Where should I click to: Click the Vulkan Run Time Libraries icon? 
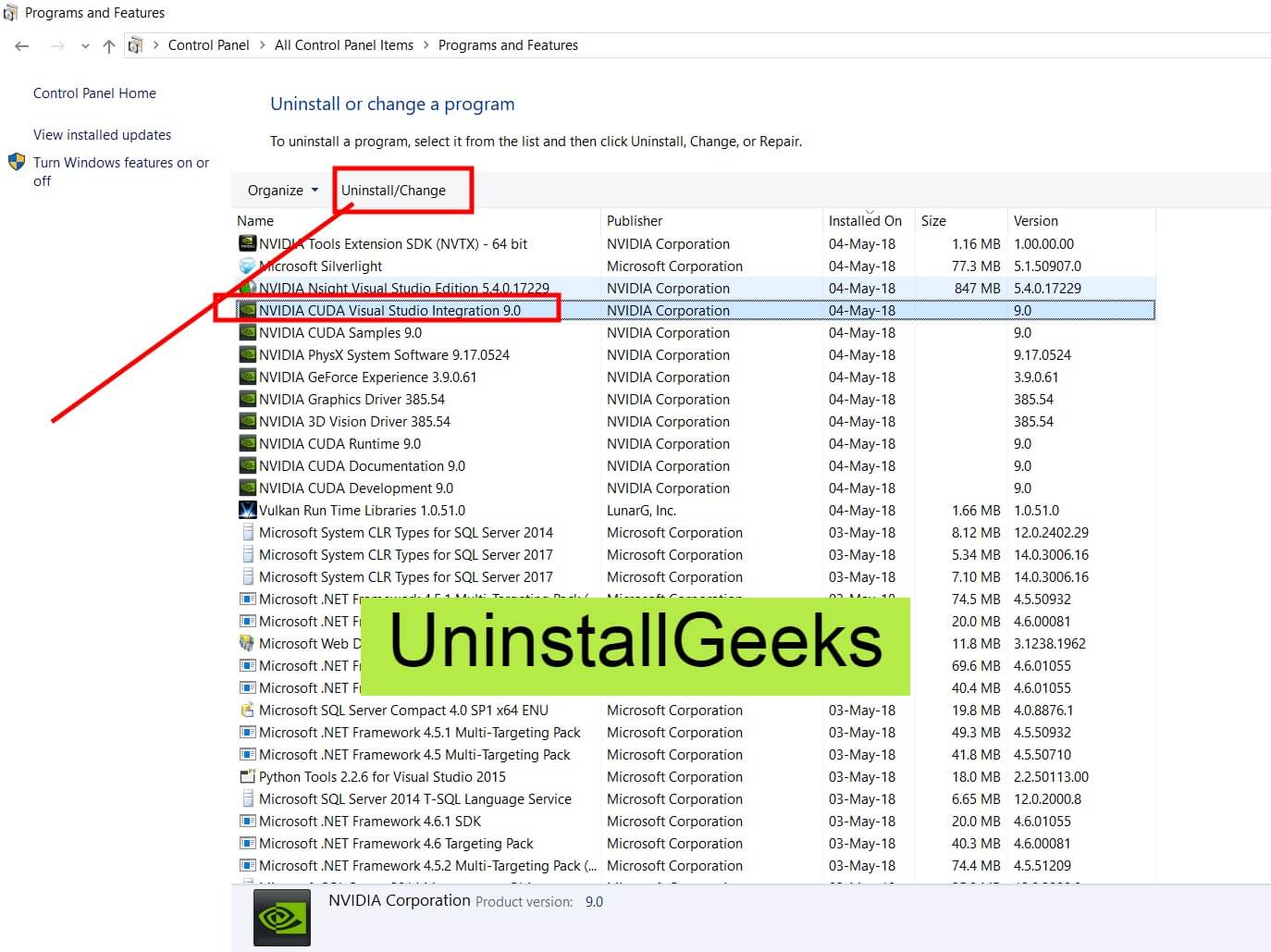coord(247,510)
